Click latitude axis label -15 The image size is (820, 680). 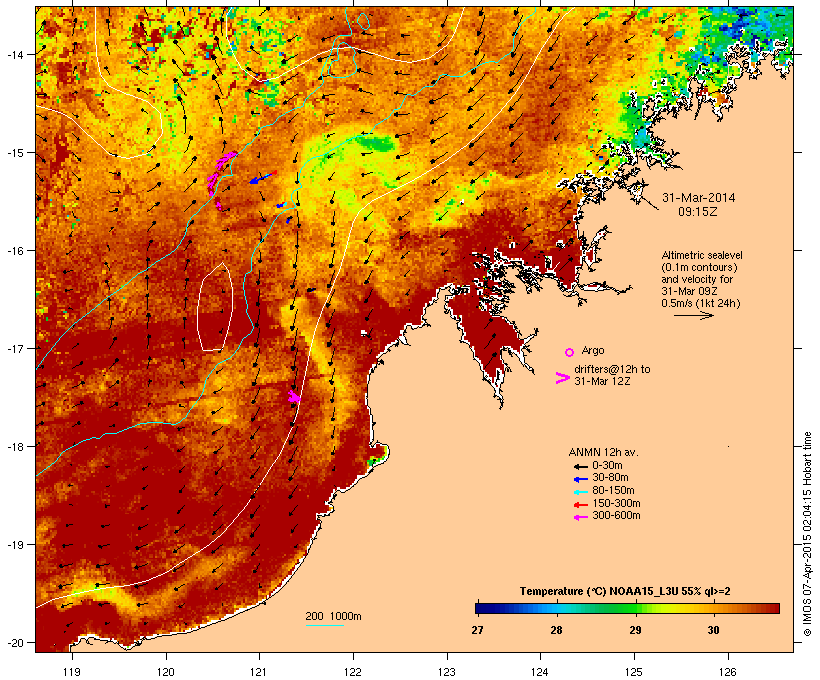14,153
